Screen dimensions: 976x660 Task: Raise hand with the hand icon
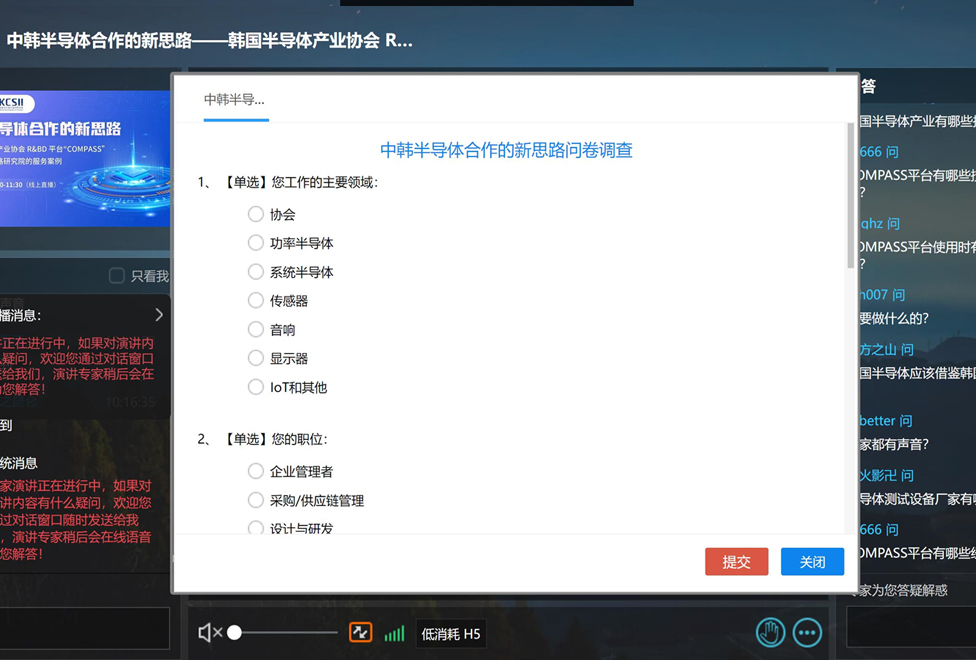770,633
